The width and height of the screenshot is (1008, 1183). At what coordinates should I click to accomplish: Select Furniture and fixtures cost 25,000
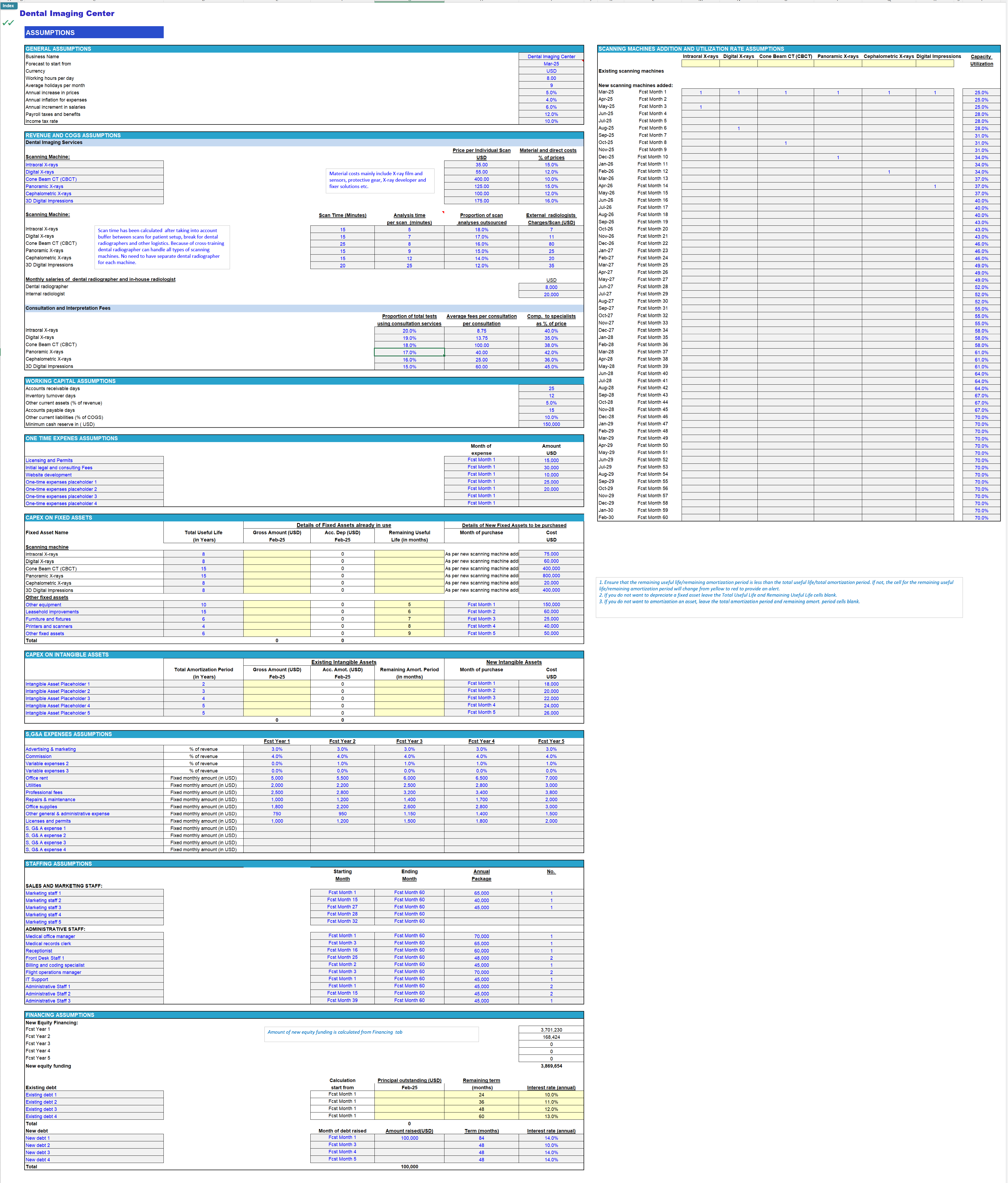coord(551,619)
